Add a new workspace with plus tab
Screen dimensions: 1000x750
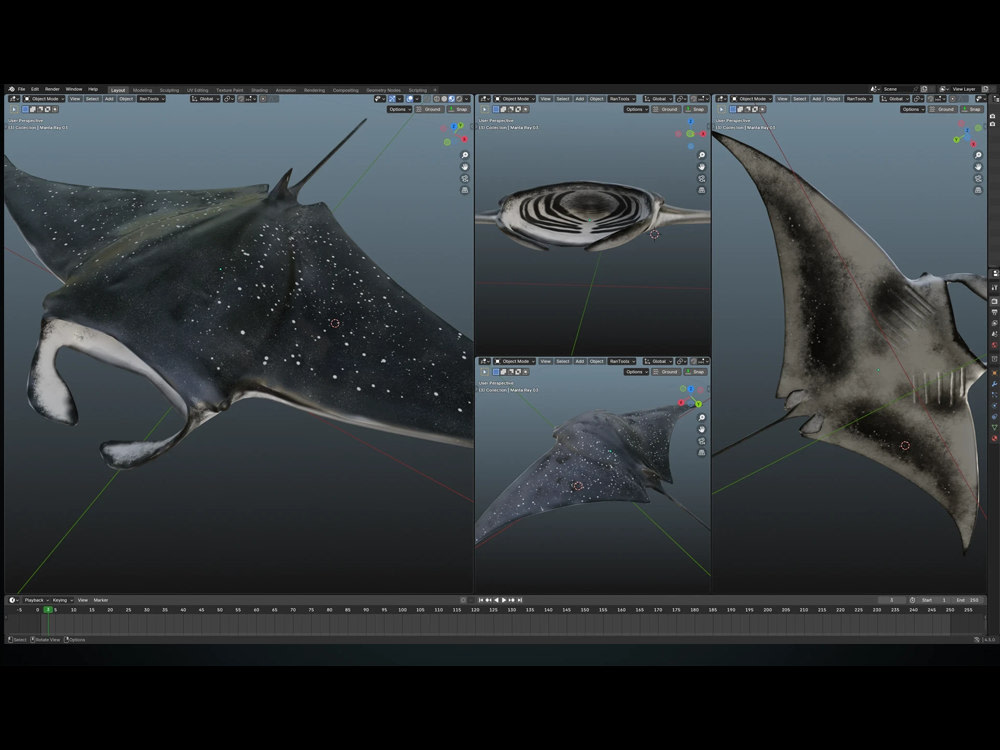tap(435, 90)
